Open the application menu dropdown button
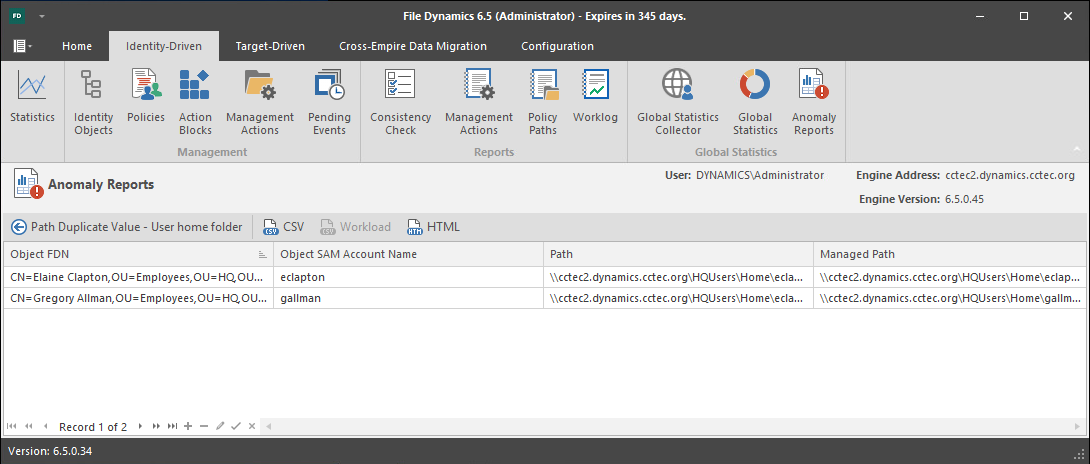The height and width of the screenshot is (464, 1090). pyautogui.click(x=23, y=46)
